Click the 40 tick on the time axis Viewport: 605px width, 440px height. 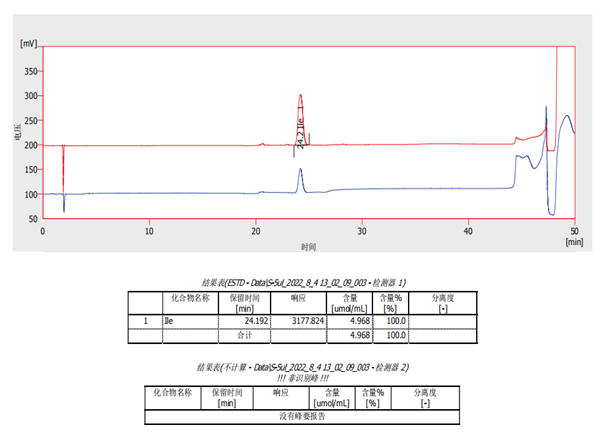click(468, 231)
